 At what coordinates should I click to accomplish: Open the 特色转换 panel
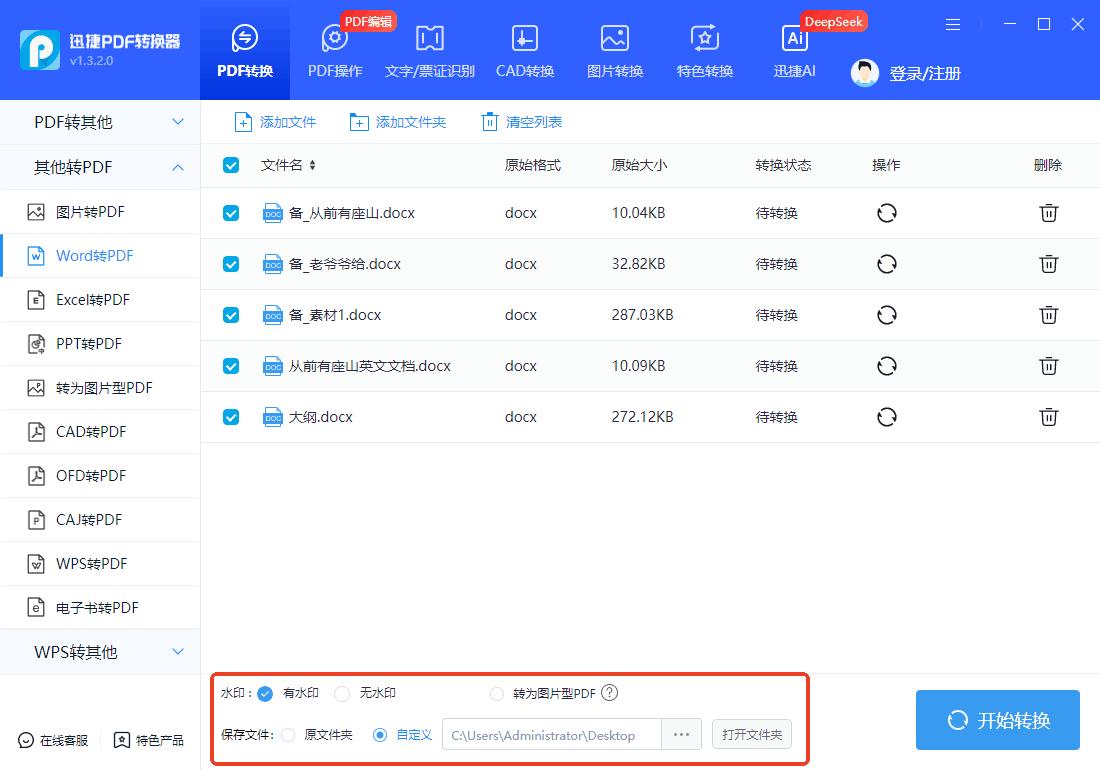703,50
